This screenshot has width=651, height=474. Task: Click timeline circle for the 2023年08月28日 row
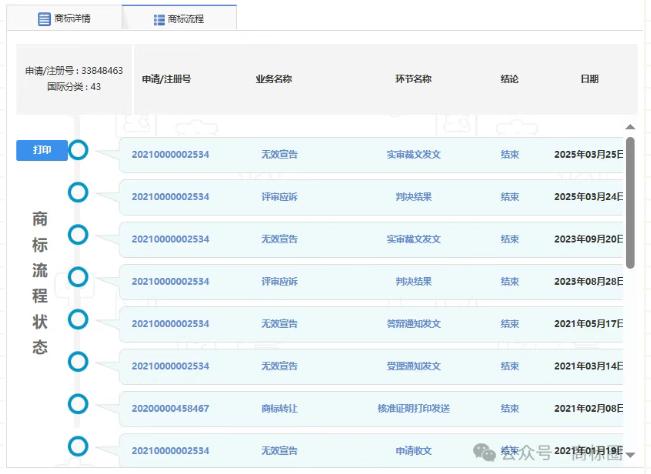click(x=78, y=277)
